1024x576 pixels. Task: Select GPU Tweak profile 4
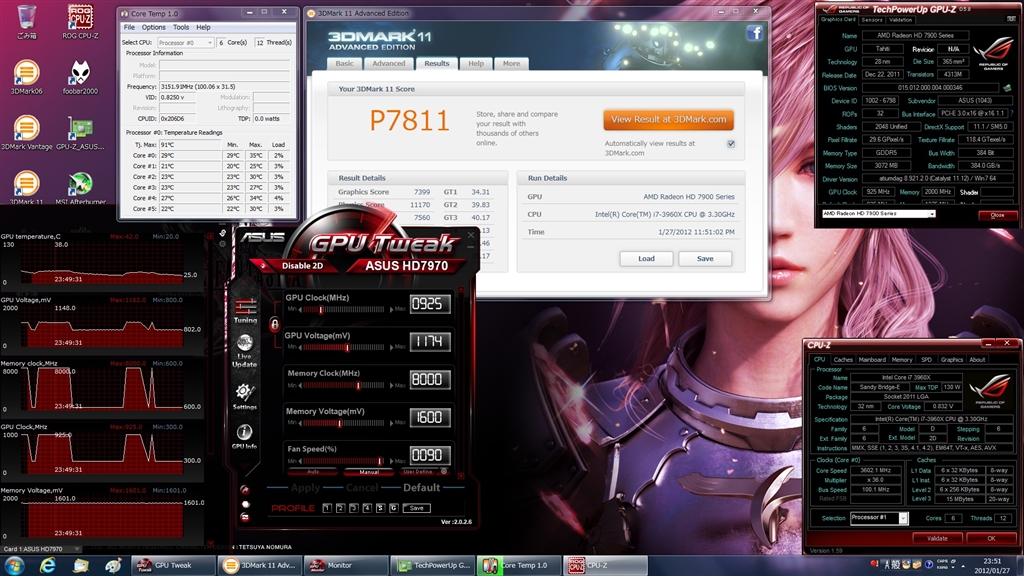pyautogui.click(x=367, y=507)
